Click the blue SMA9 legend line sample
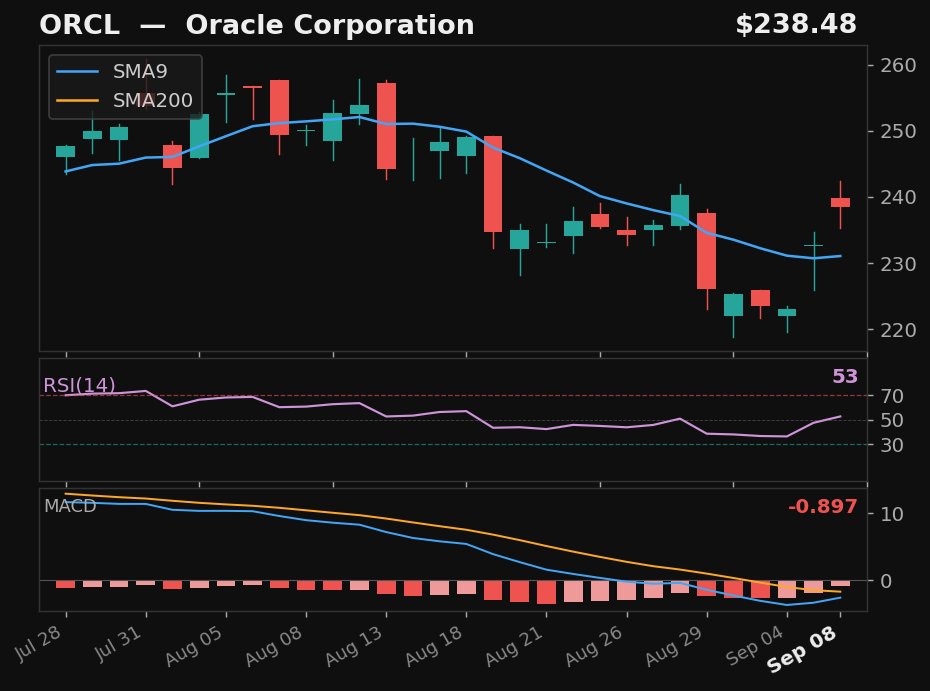This screenshot has height=691, width=930. [x=78, y=72]
